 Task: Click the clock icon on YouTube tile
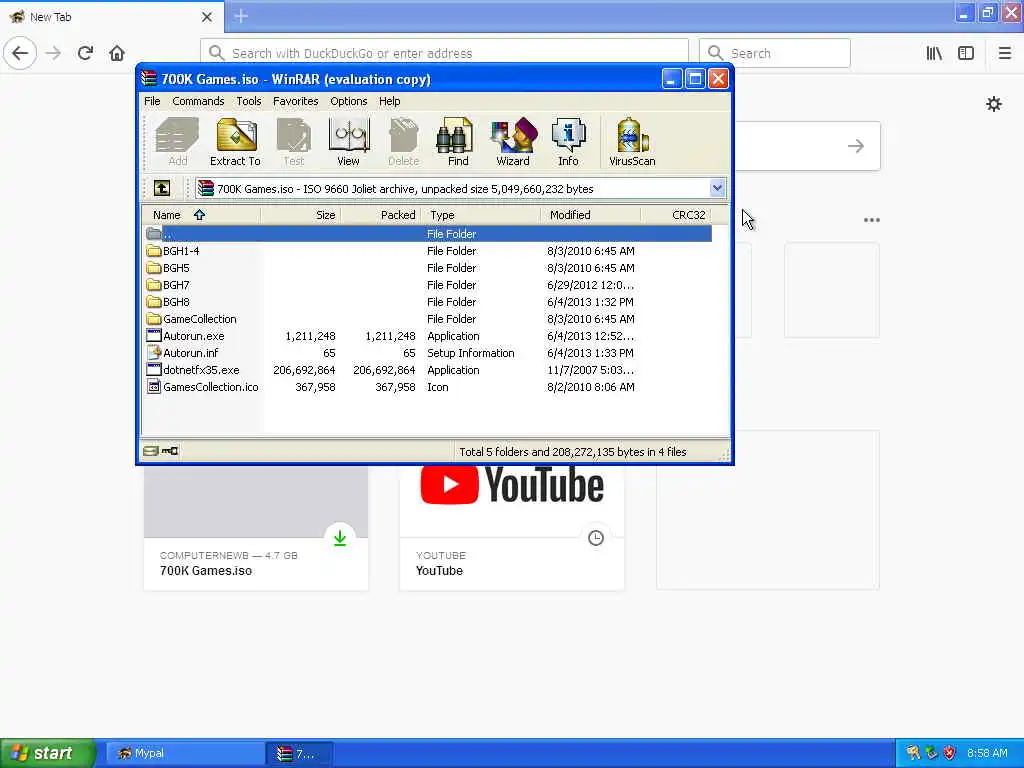point(596,538)
